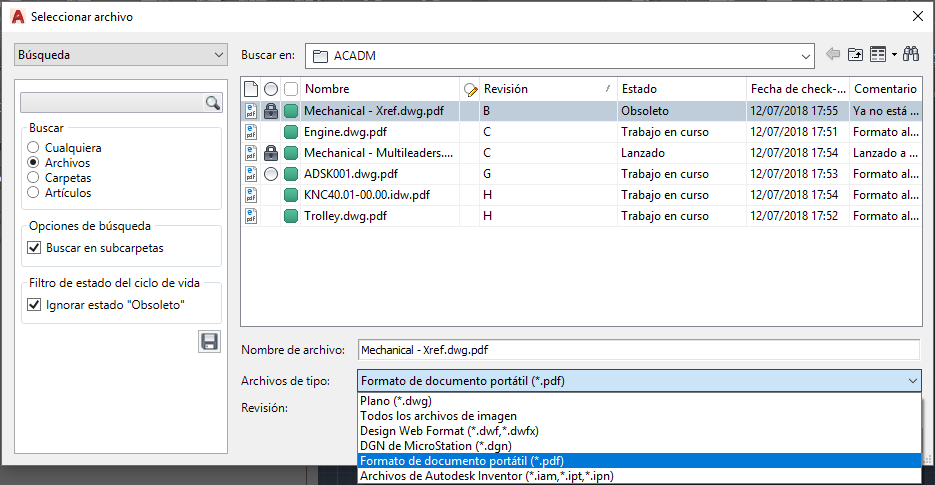935x485 pixels.
Task: Click the circle column header icon
Action: 271,89
